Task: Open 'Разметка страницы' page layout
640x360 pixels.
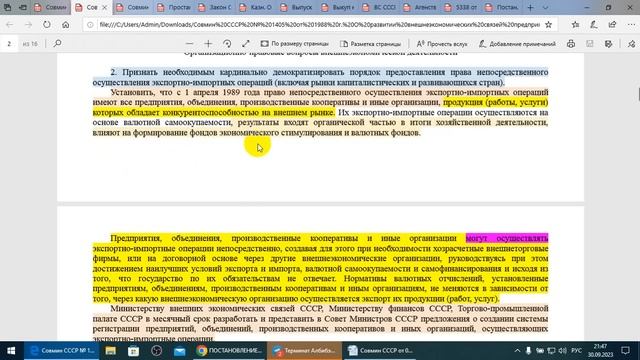Action: click(x=371, y=44)
